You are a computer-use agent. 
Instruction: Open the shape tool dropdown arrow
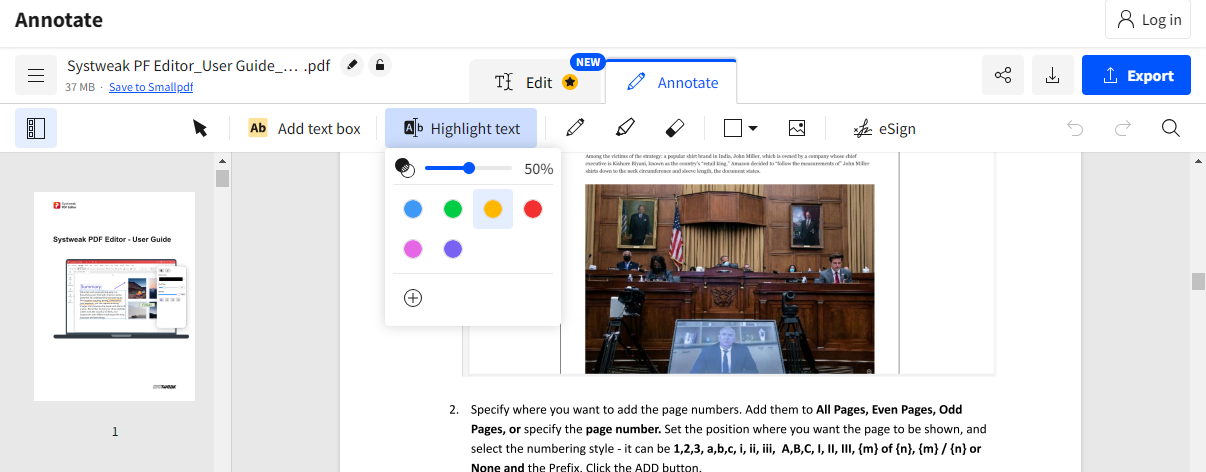coord(753,128)
